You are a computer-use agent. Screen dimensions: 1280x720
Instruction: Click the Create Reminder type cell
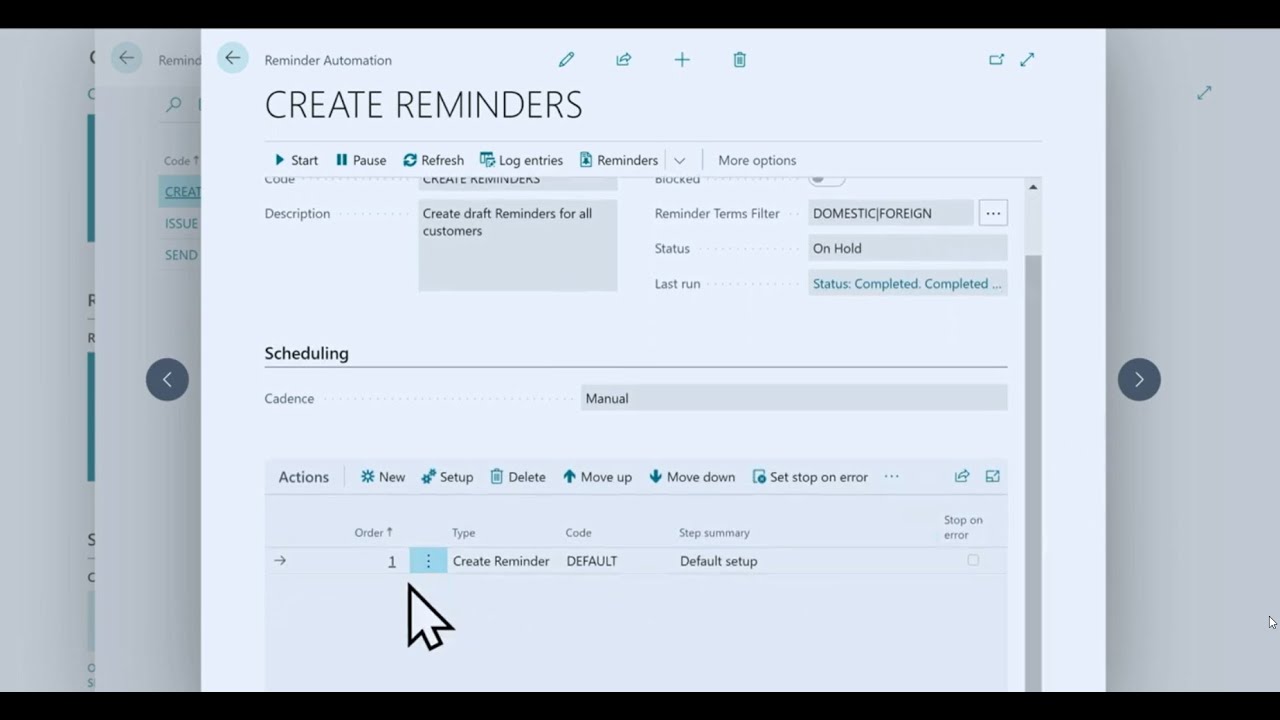pyautogui.click(x=501, y=561)
